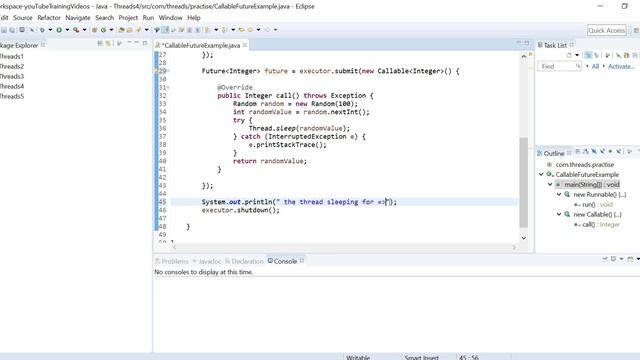Click the editor vertical scrollbar thumb
The image size is (640, 360).
point(524,182)
